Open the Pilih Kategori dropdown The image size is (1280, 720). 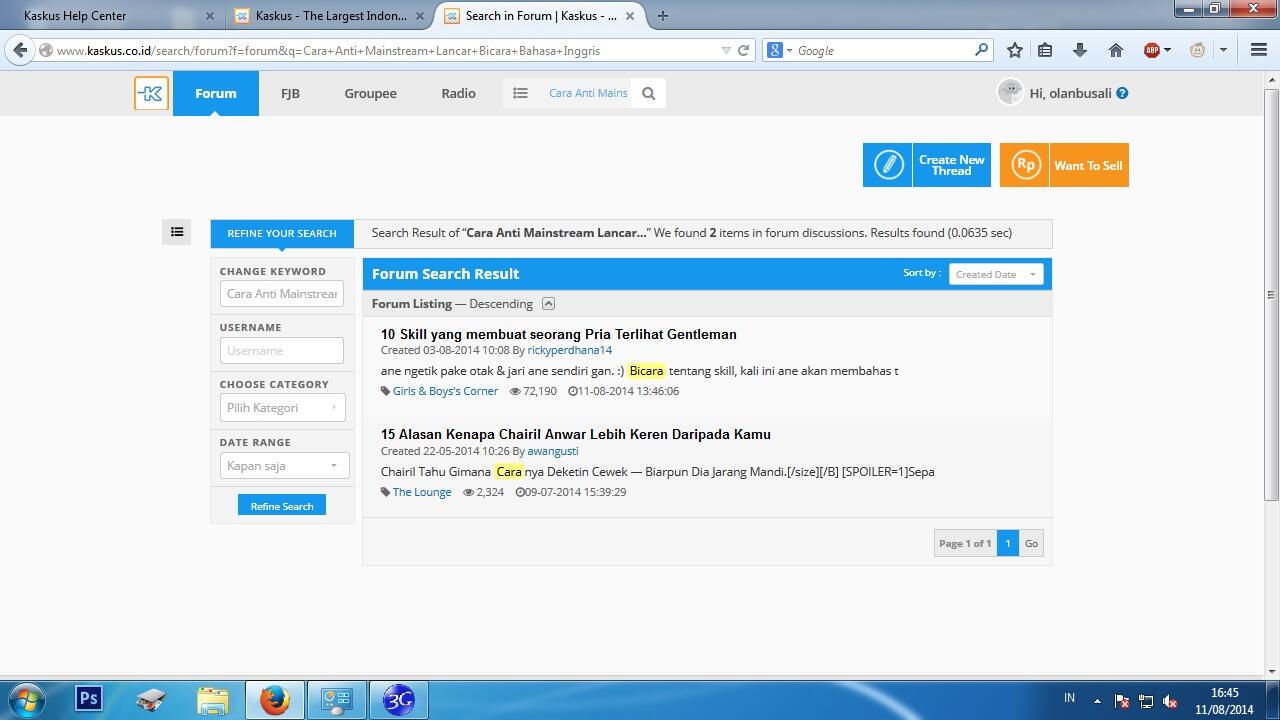[283, 407]
